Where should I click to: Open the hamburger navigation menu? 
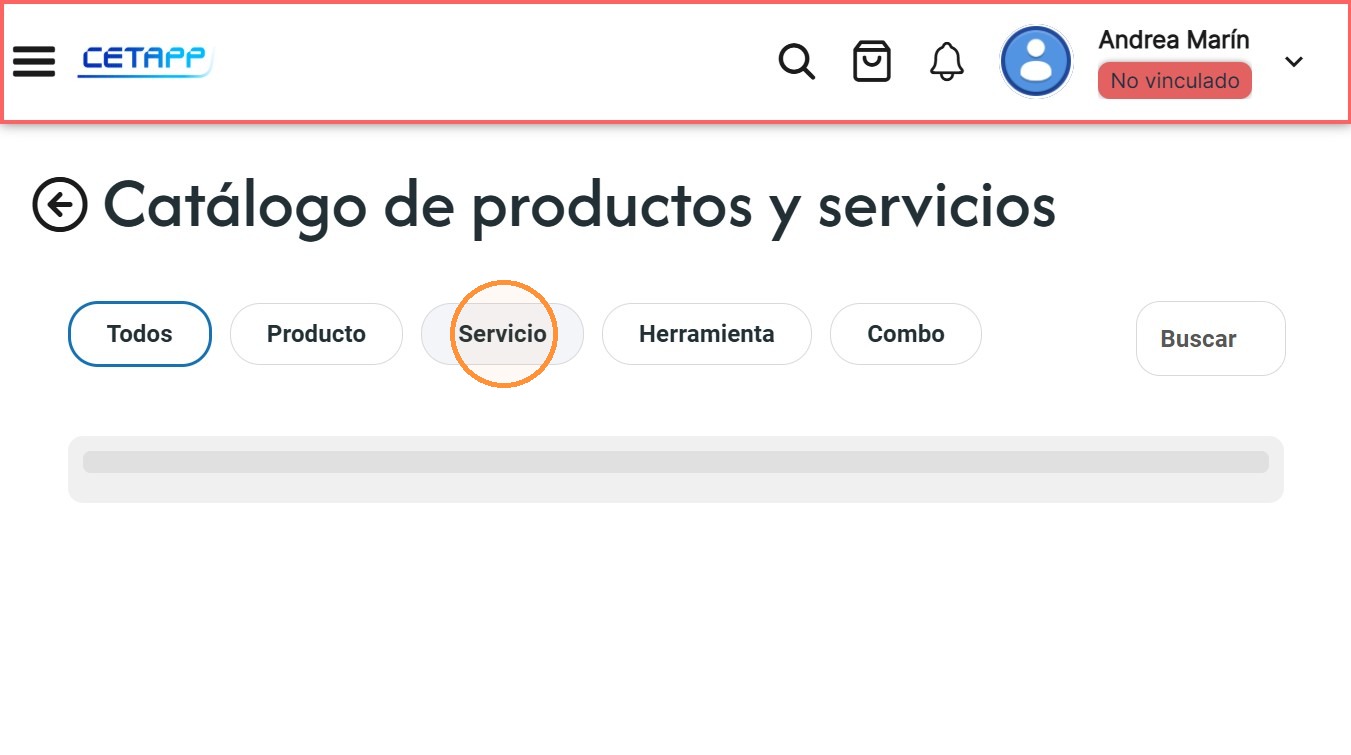tap(34, 61)
